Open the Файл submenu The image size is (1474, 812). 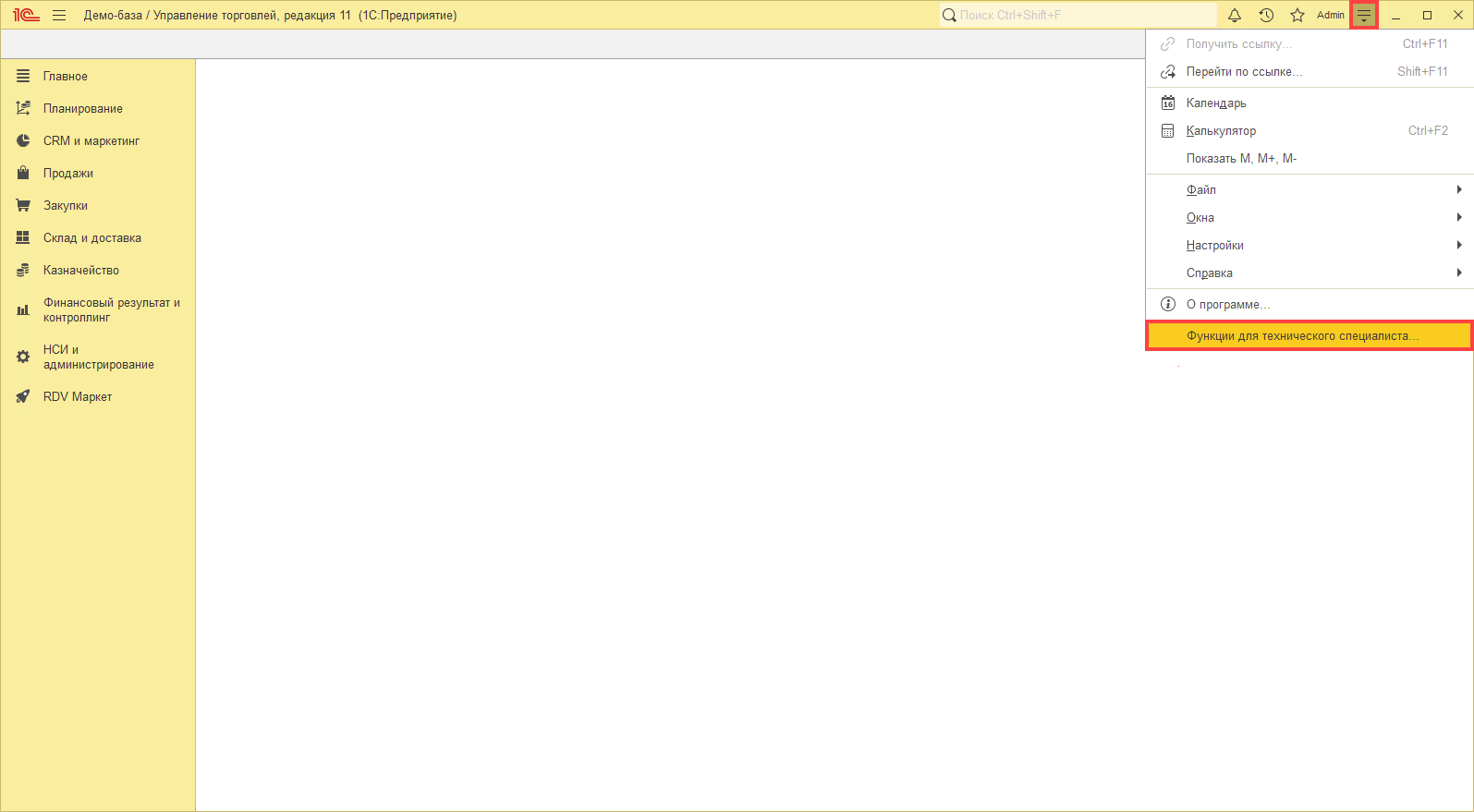click(x=1310, y=189)
